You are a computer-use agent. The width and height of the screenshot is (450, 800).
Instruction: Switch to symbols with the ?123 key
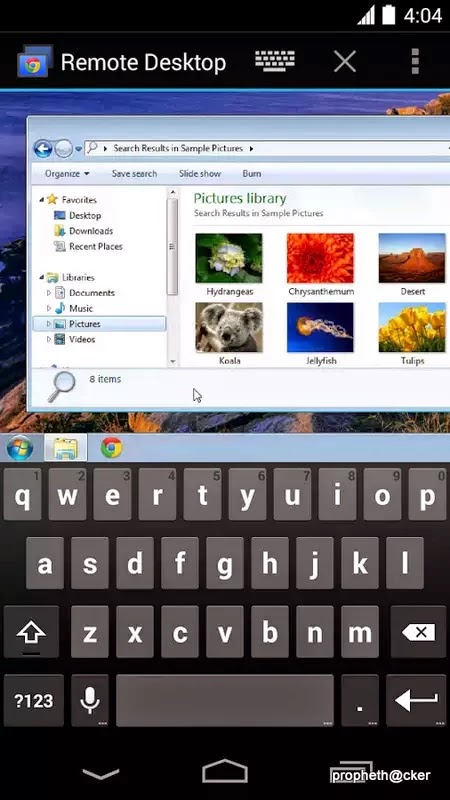click(34, 701)
